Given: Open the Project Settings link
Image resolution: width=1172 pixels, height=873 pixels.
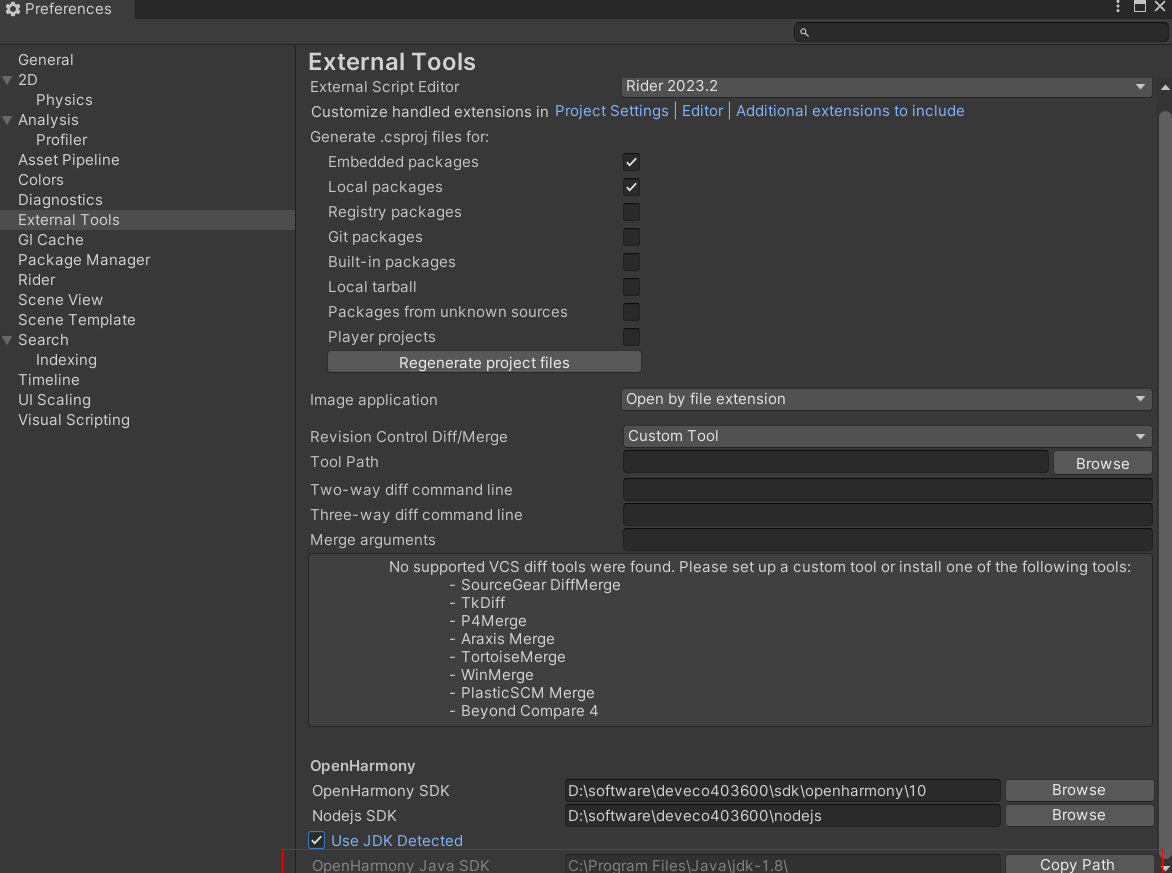Looking at the screenshot, I should point(611,111).
